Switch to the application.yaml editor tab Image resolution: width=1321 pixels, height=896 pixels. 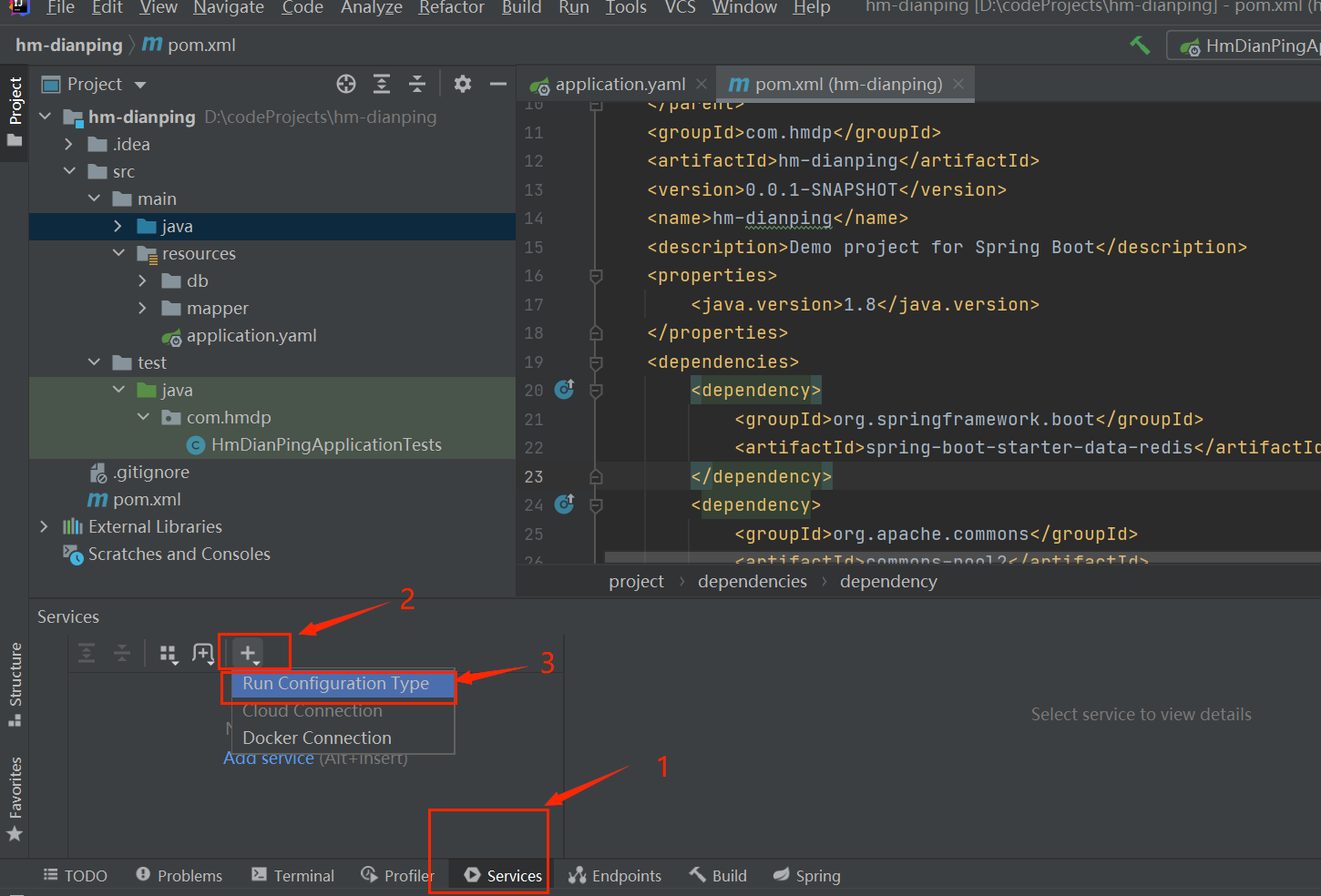pos(619,85)
